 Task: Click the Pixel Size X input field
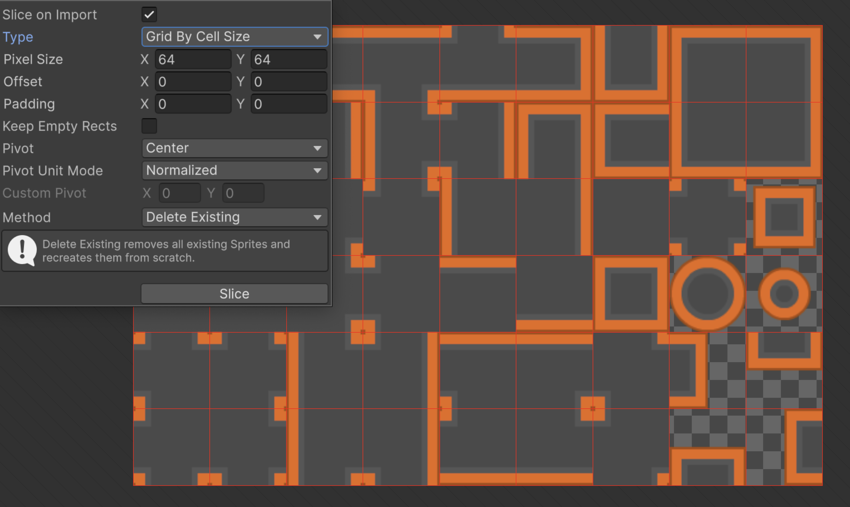192,60
